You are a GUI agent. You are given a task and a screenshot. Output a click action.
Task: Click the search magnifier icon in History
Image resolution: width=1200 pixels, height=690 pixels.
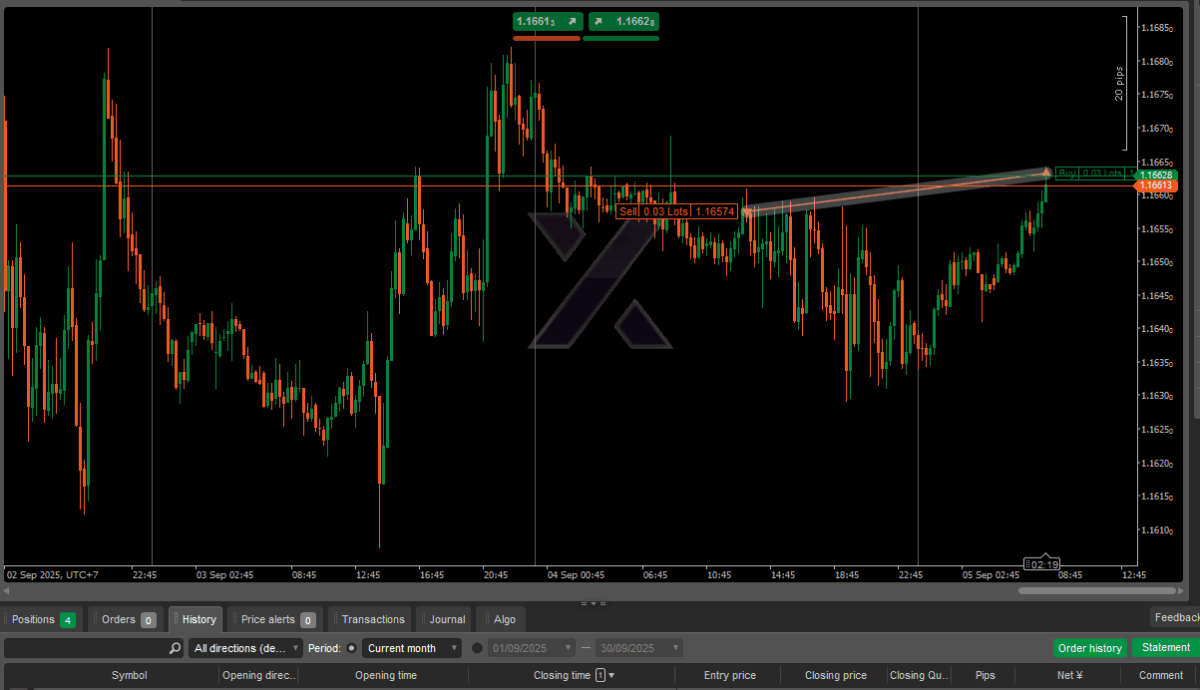(175, 648)
